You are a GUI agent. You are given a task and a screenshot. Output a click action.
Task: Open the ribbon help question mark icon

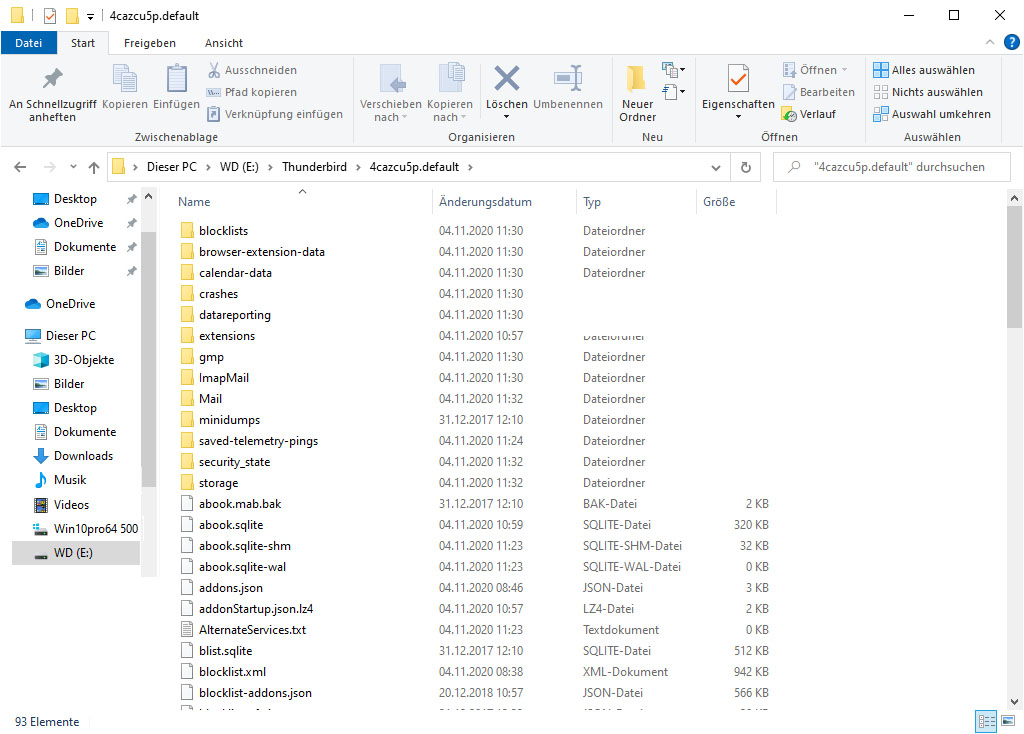click(1011, 42)
